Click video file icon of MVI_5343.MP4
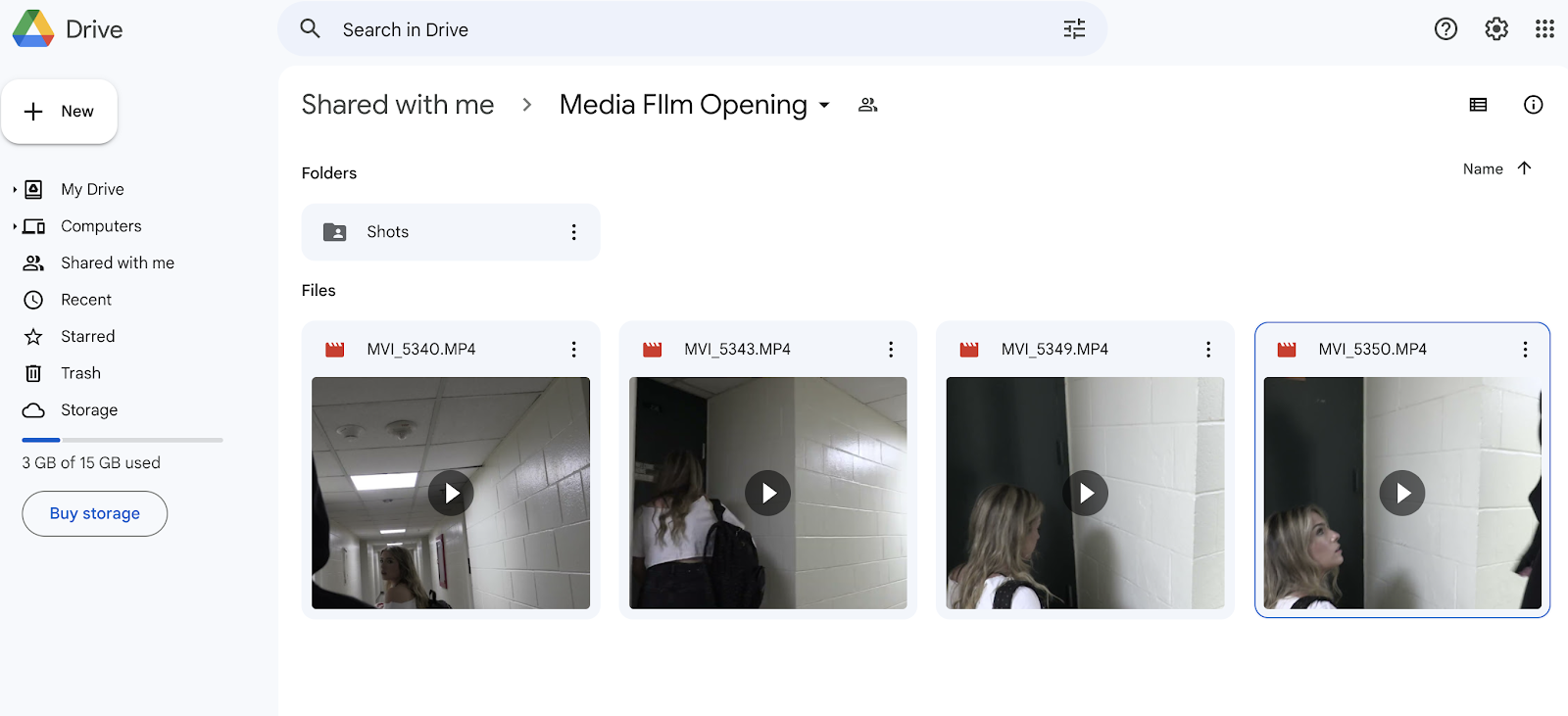1568x716 pixels. click(652, 350)
